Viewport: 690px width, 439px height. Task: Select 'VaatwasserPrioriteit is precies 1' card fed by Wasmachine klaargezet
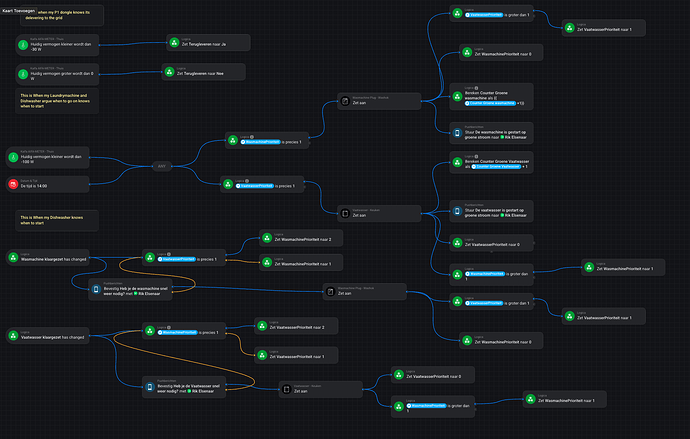[x=184, y=257]
